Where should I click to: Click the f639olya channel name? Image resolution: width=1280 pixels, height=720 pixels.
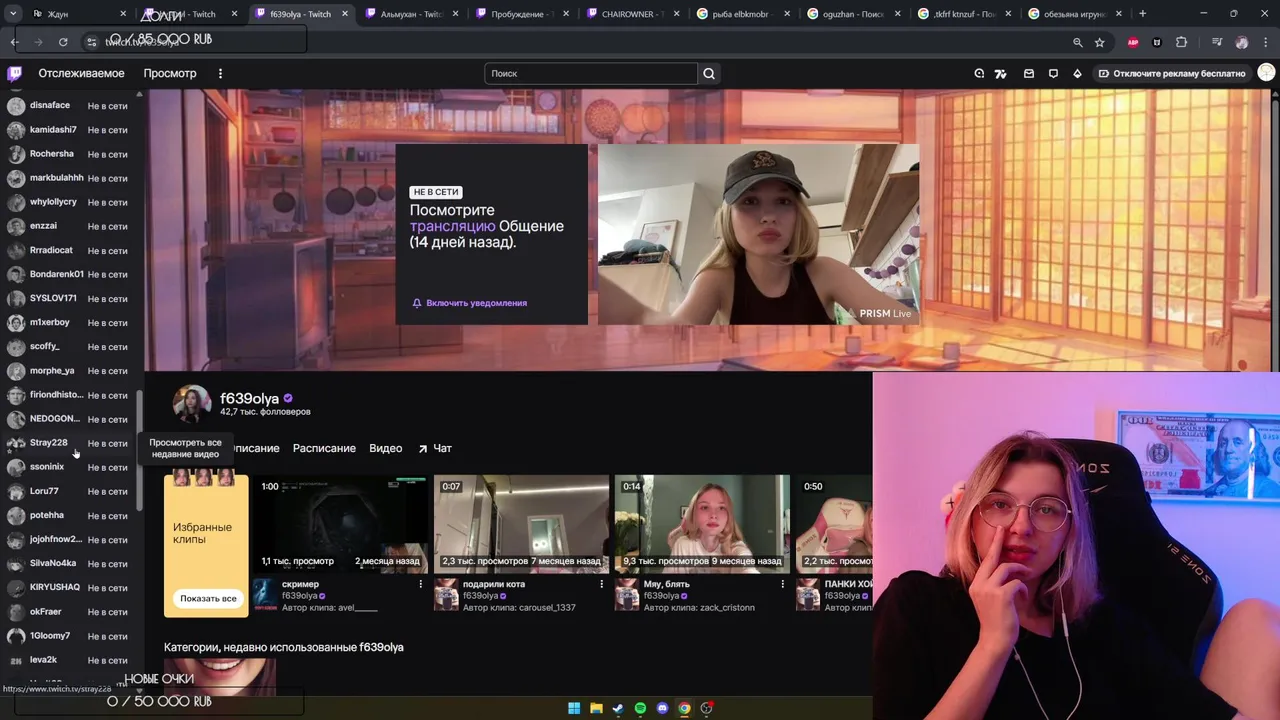(x=249, y=398)
